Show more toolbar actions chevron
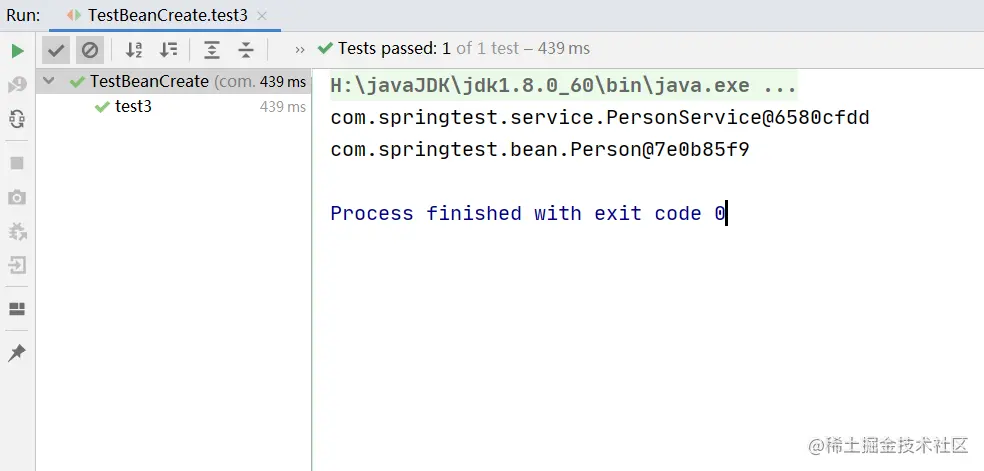This screenshot has width=984, height=471. click(300, 50)
